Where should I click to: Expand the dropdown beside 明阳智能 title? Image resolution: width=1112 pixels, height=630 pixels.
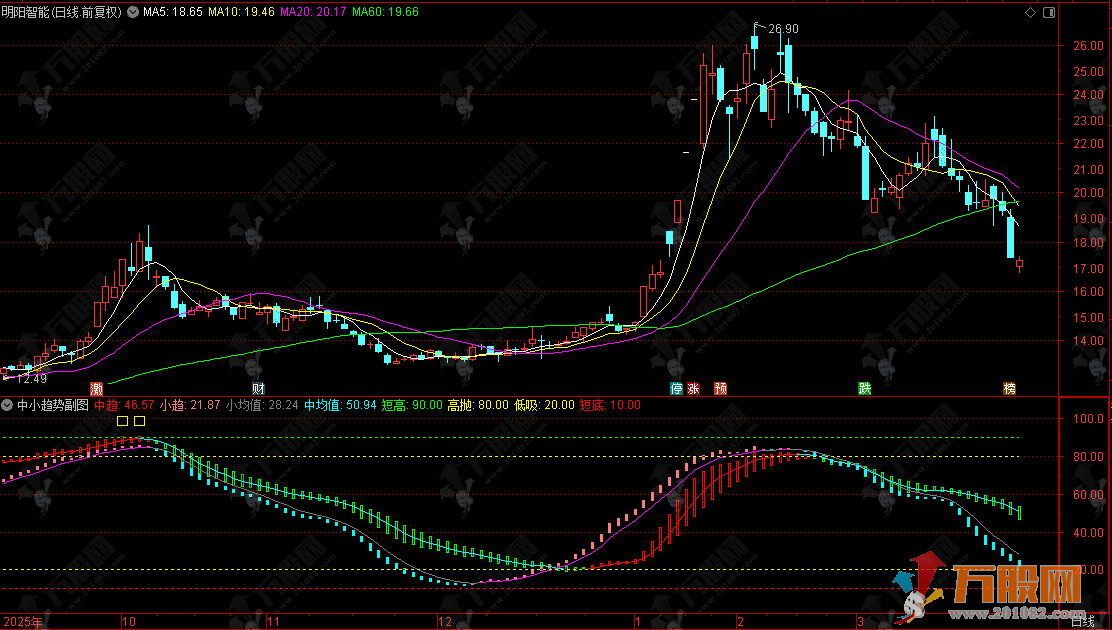click(134, 13)
